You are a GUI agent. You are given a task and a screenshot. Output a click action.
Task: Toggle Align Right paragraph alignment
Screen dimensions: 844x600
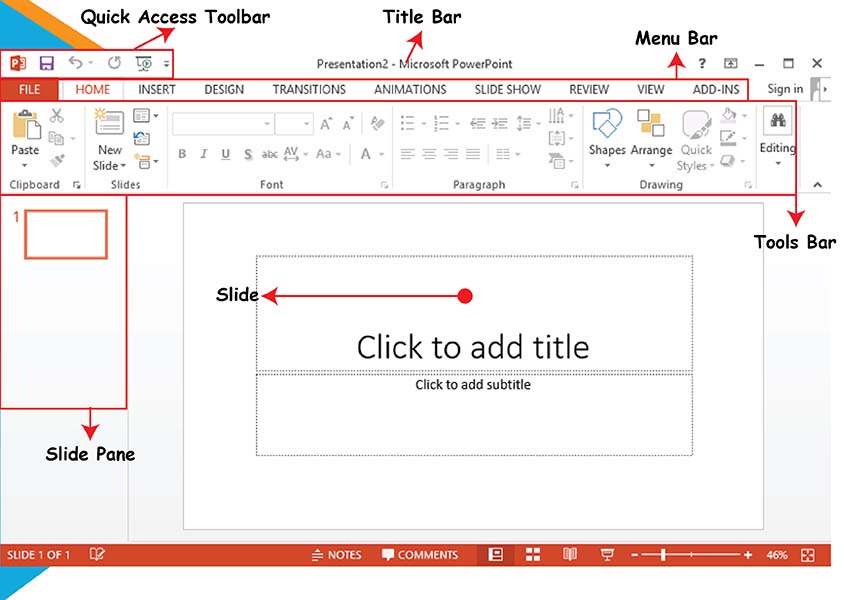click(x=451, y=154)
